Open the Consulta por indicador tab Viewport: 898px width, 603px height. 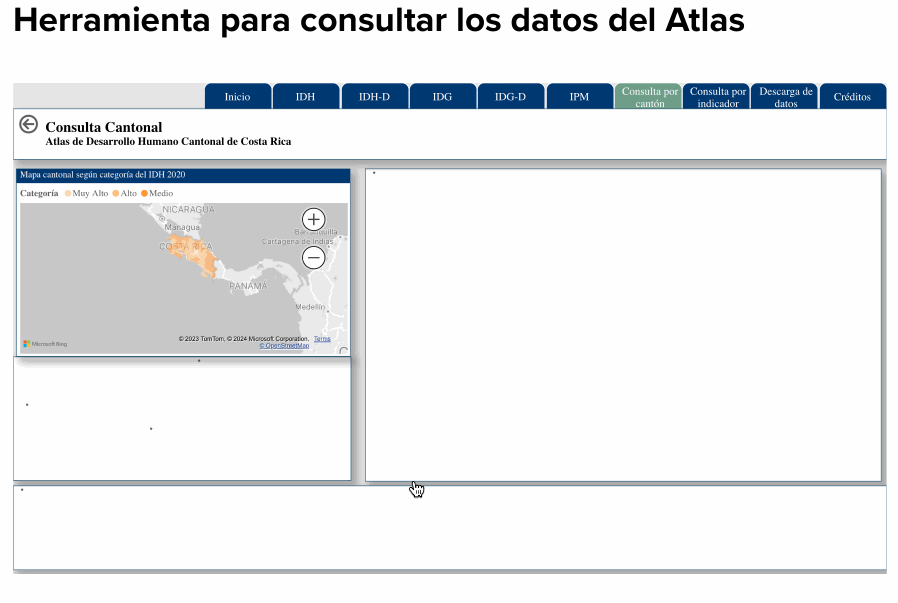(717, 97)
